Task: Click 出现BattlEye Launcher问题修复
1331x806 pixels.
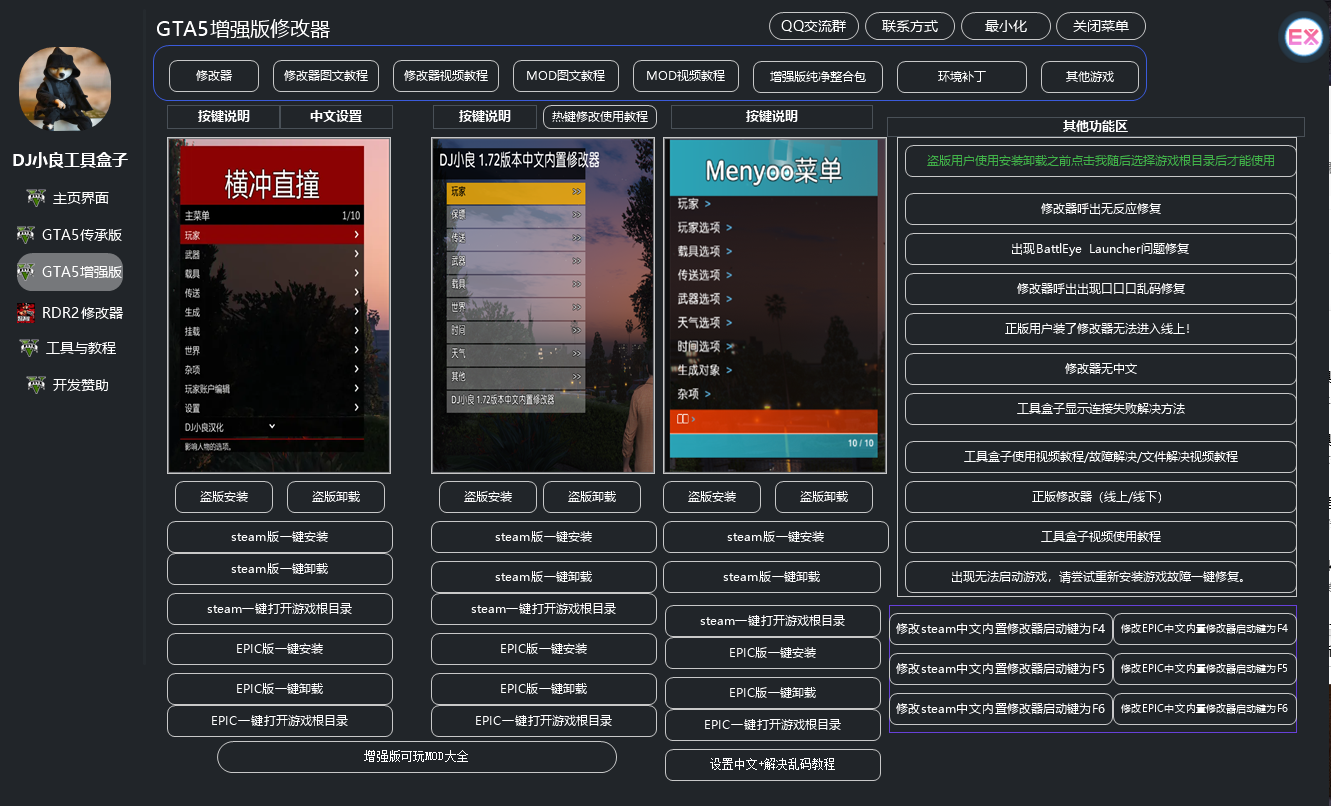Action: point(1101,249)
